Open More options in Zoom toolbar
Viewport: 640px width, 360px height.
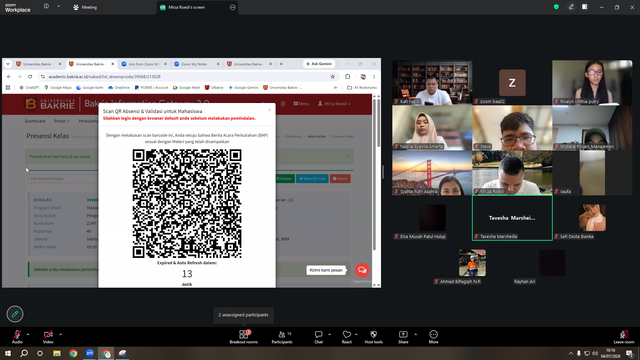[433, 337]
